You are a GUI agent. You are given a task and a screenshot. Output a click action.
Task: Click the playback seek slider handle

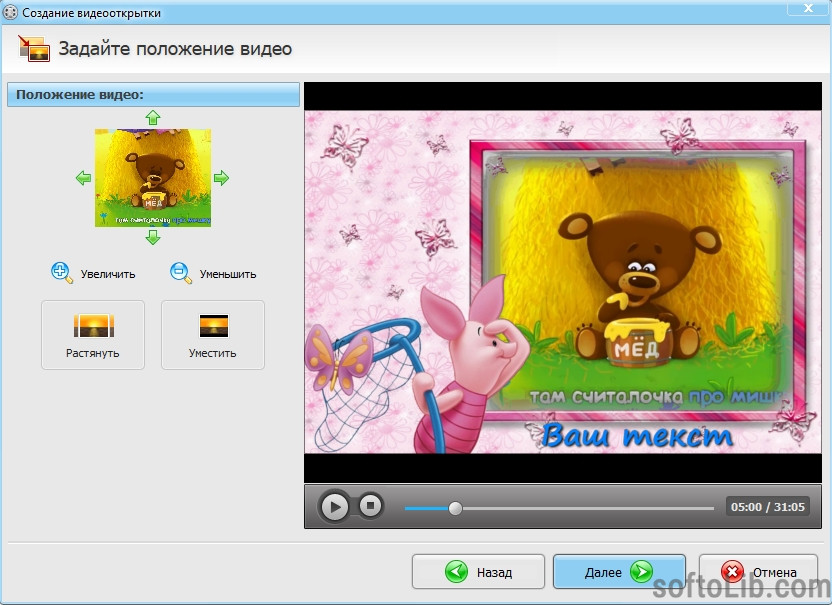pyautogui.click(x=455, y=508)
